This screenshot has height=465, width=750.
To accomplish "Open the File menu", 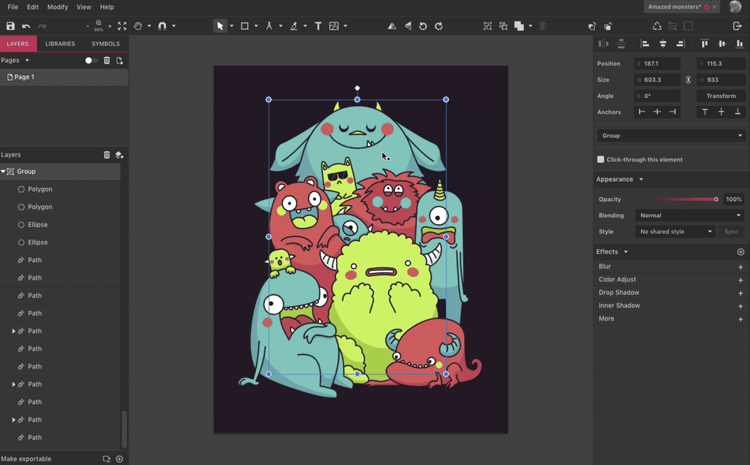I will [13, 7].
